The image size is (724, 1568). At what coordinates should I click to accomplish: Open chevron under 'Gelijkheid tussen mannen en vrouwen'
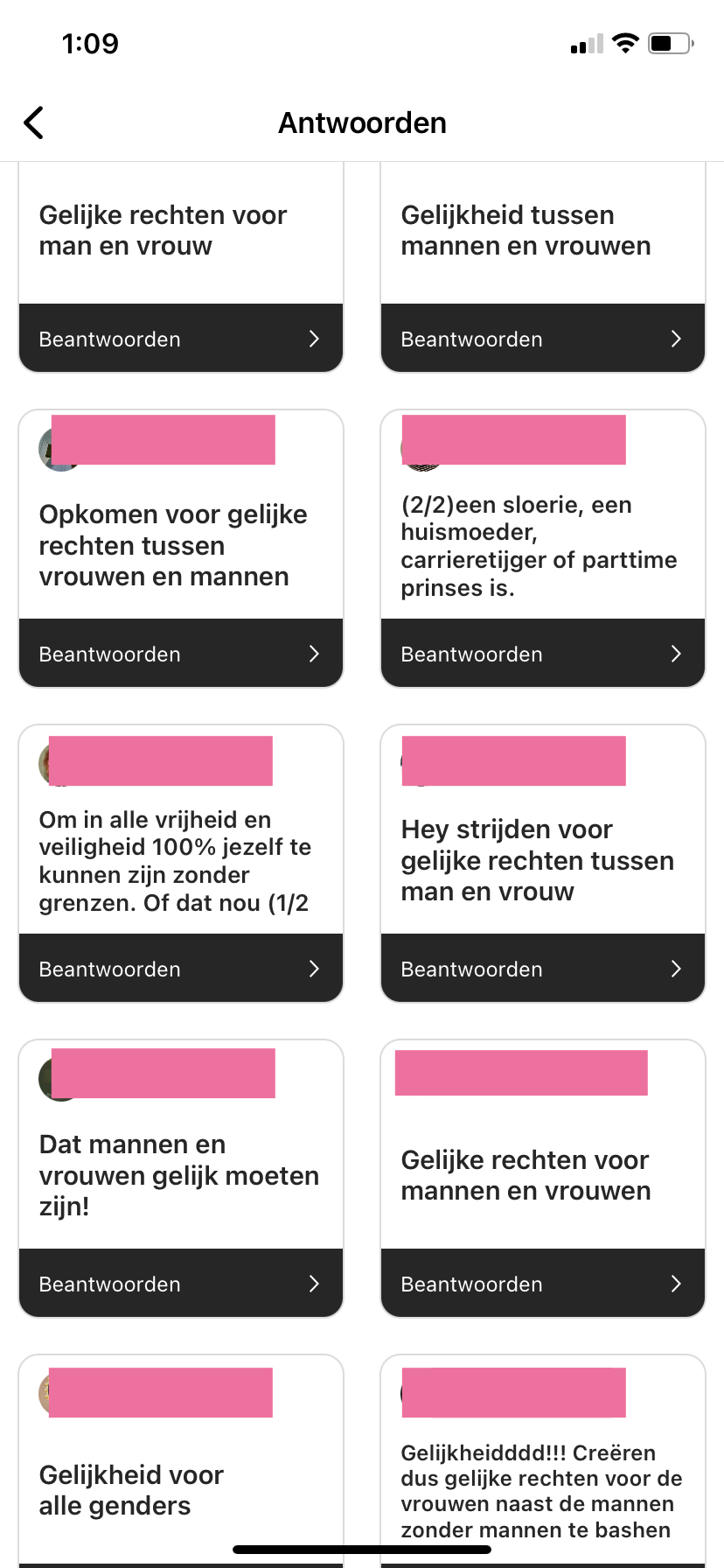[676, 339]
